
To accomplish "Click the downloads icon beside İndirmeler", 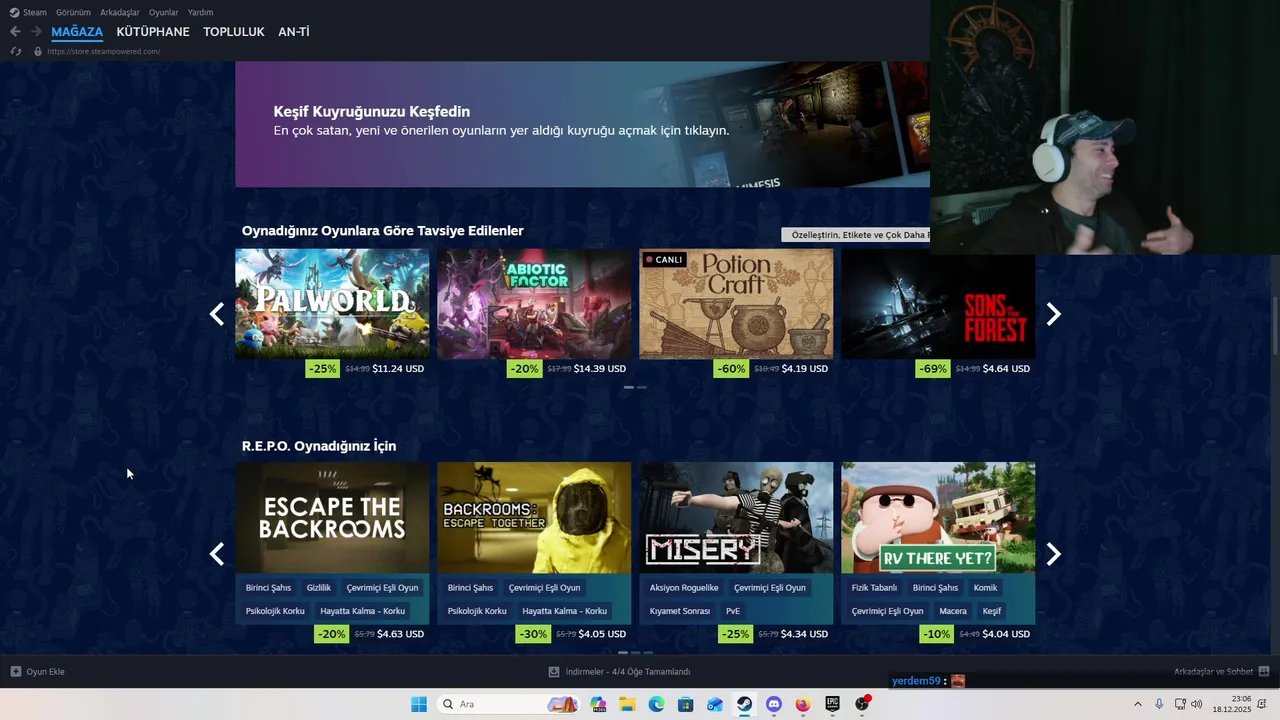I will (554, 672).
